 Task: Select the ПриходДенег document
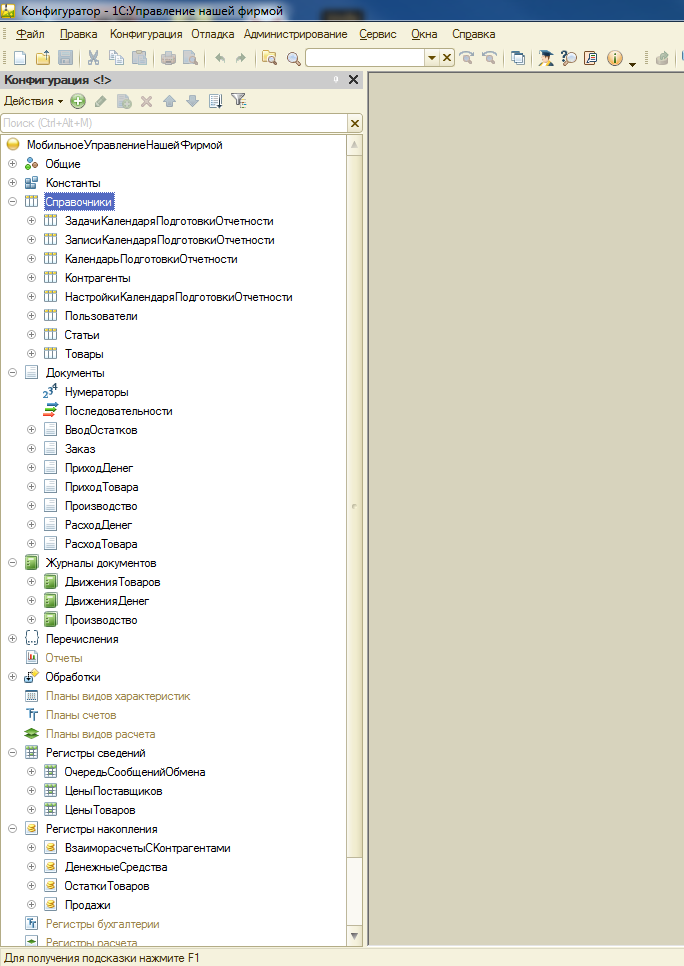(x=99, y=468)
